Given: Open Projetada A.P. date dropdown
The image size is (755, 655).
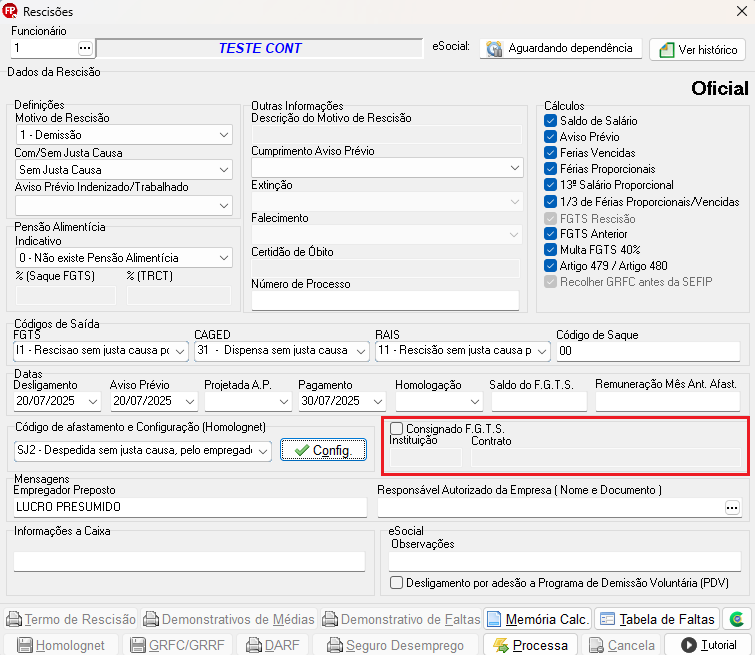Looking at the screenshot, I should (x=284, y=401).
